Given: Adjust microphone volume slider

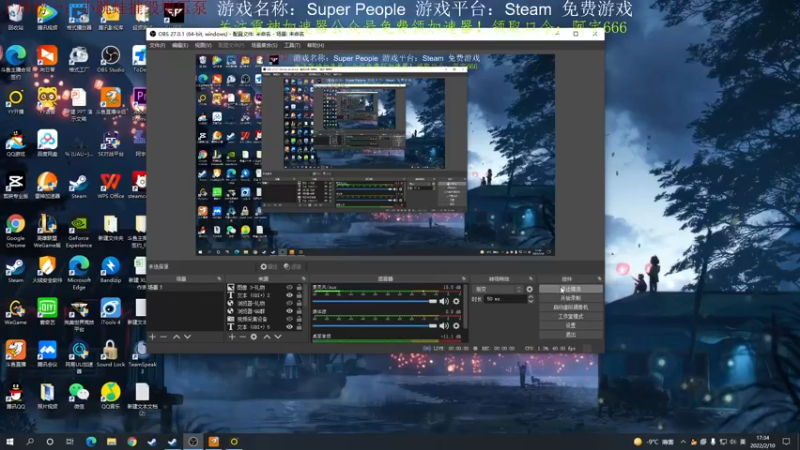Looking at the screenshot, I should coord(375,301).
